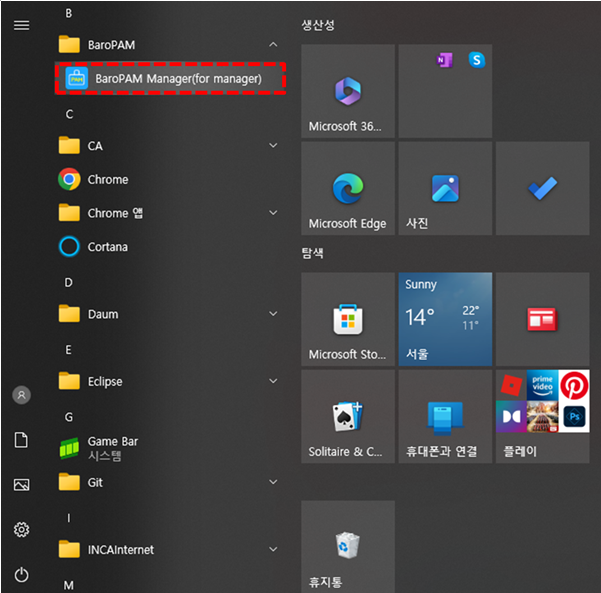Click the Eclipse folder icon

69,381
